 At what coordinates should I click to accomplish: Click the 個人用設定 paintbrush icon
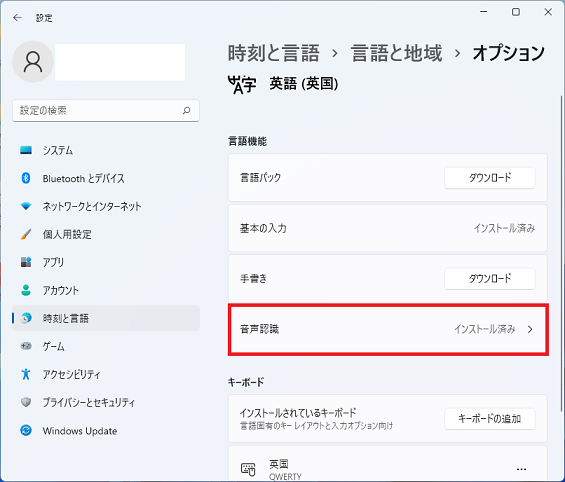26,234
